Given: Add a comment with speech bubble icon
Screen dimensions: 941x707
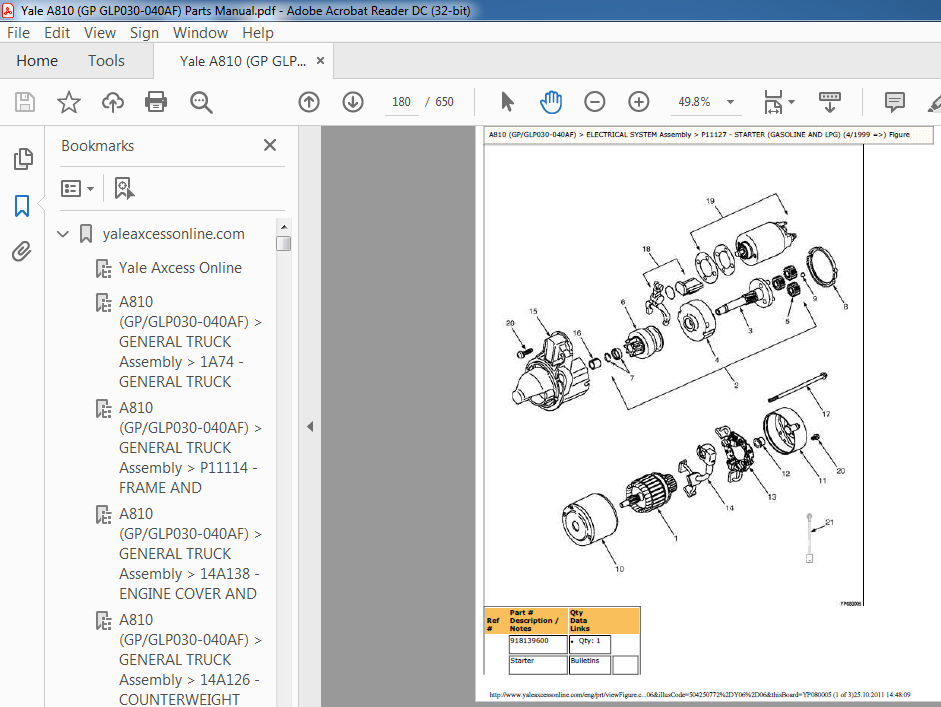Looking at the screenshot, I should coord(895,102).
